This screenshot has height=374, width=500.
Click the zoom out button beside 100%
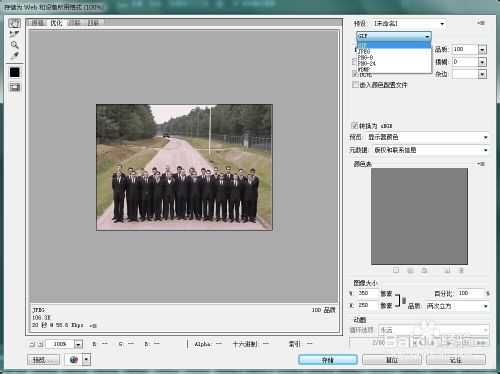click(x=33, y=344)
